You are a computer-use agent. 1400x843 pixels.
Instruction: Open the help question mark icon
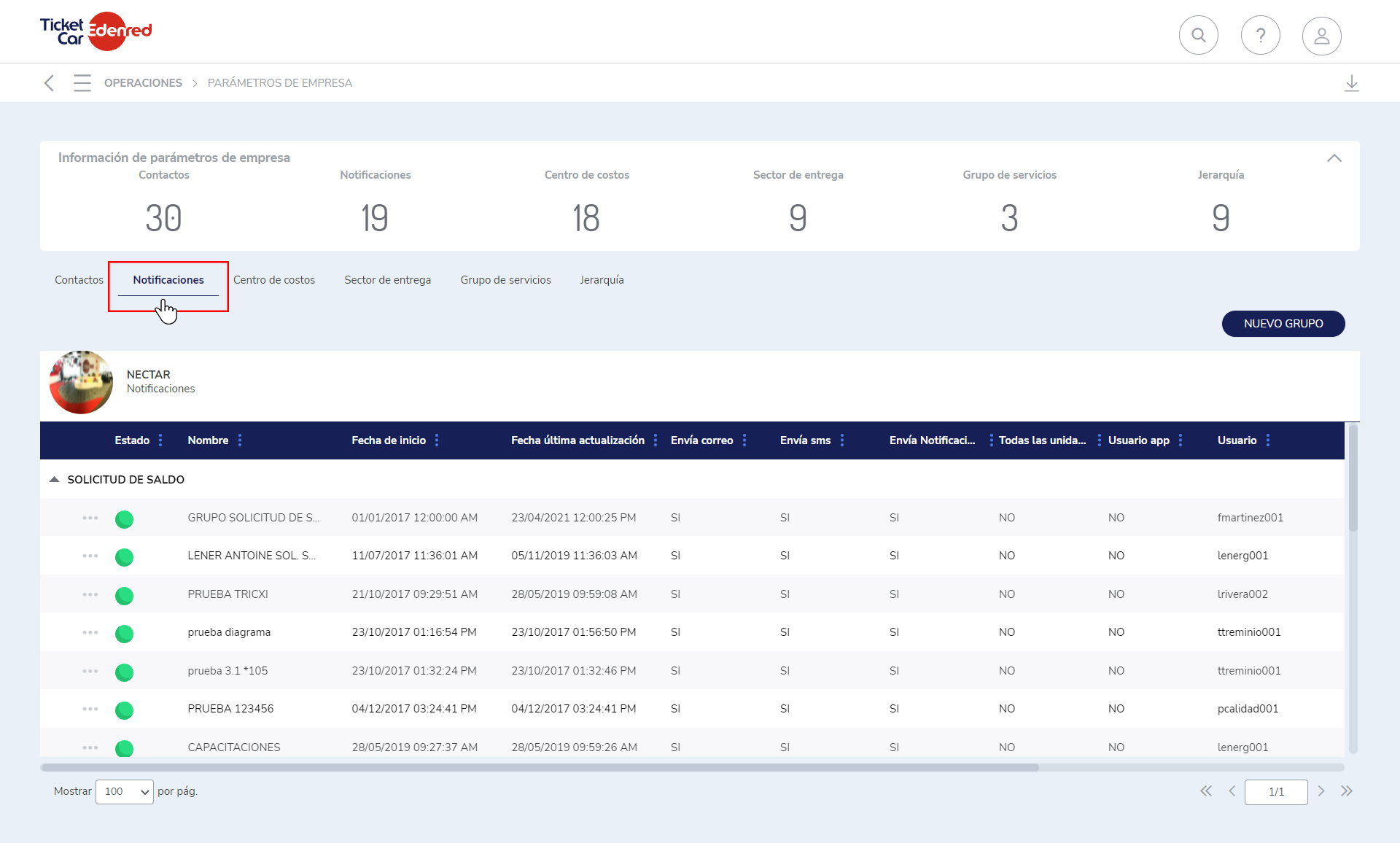[x=1260, y=35]
